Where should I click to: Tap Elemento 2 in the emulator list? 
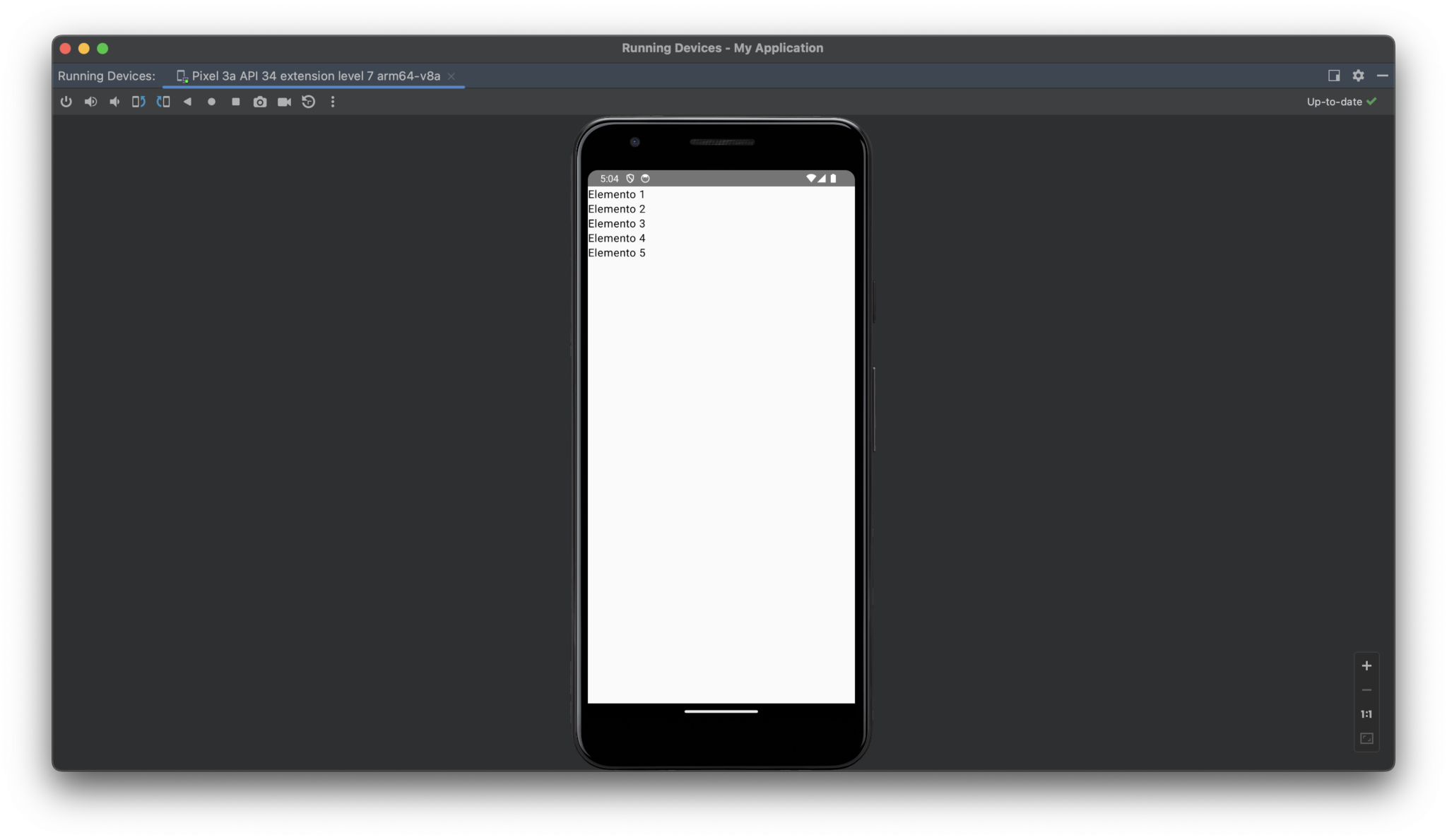pos(617,209)
